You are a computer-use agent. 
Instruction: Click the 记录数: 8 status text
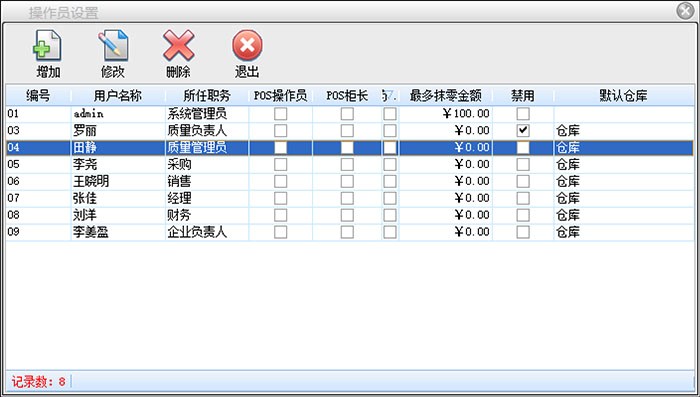coord(38,382)
